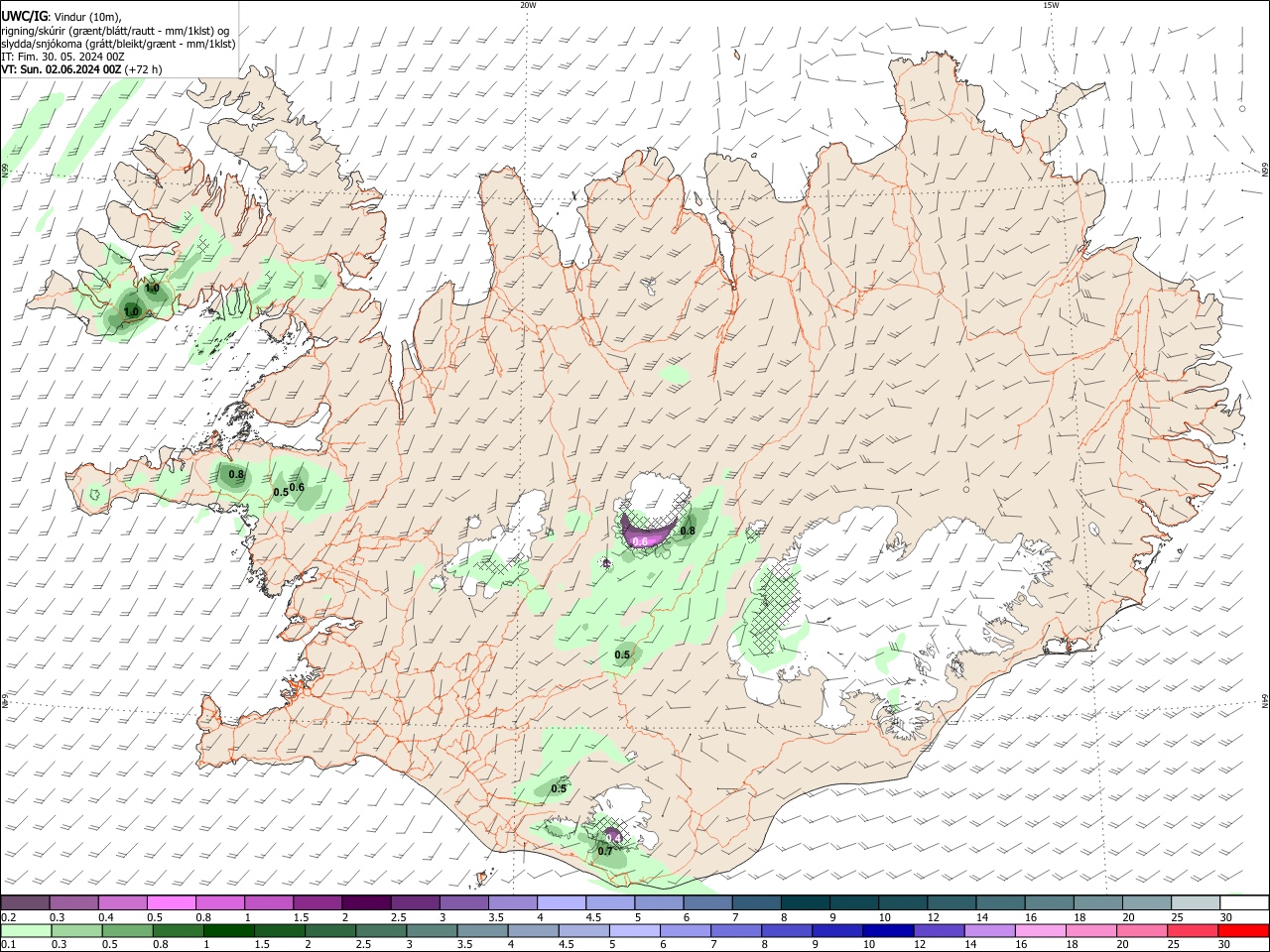The width and height of the screenshot is (1270, 952).
Task: Pick the white snow swatch after 30
Action: tap(1244, 902)
